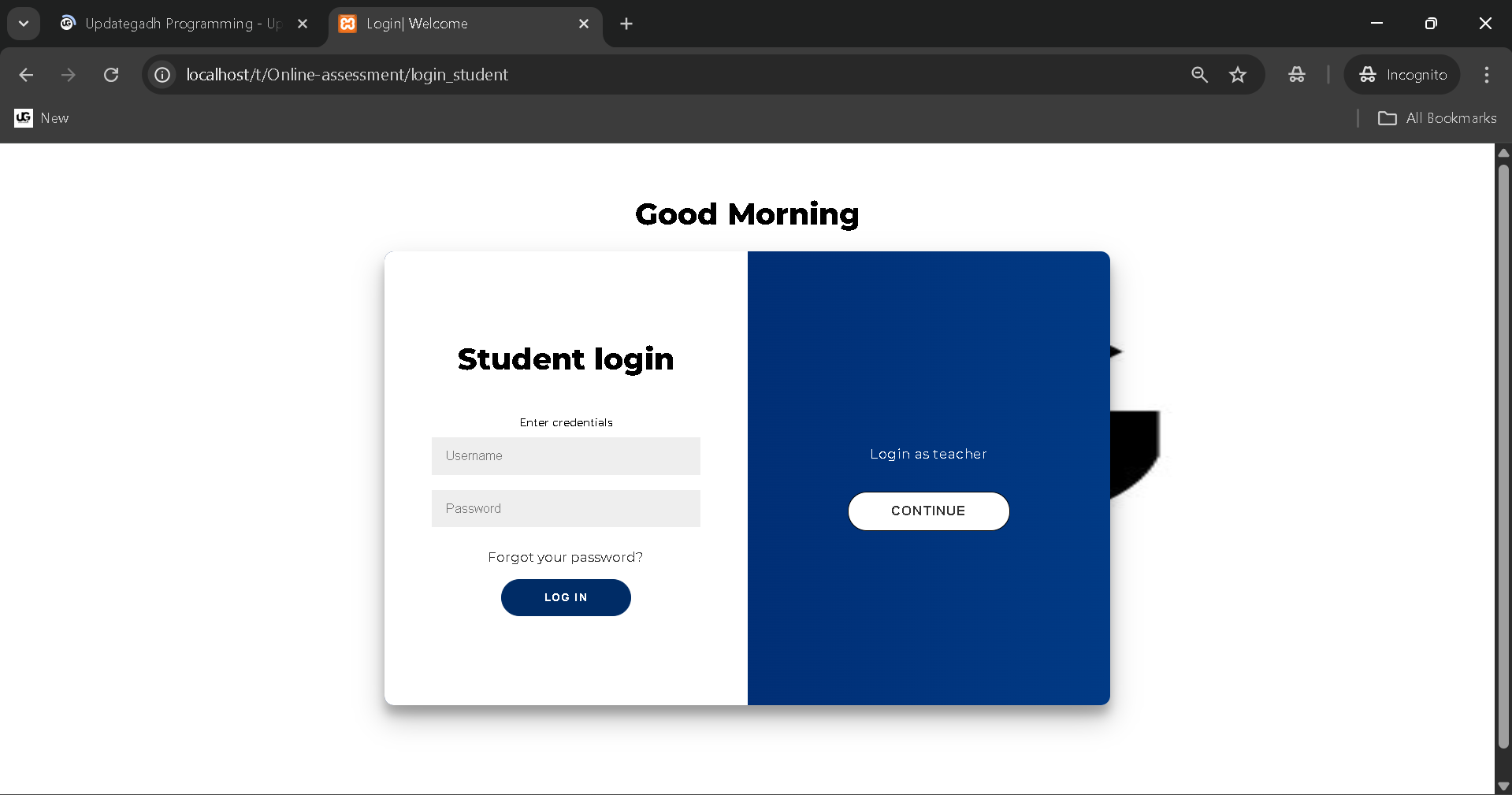Focus the Password input field
The height and width of the screenshot is (795, 1512).
click(565, 509)
